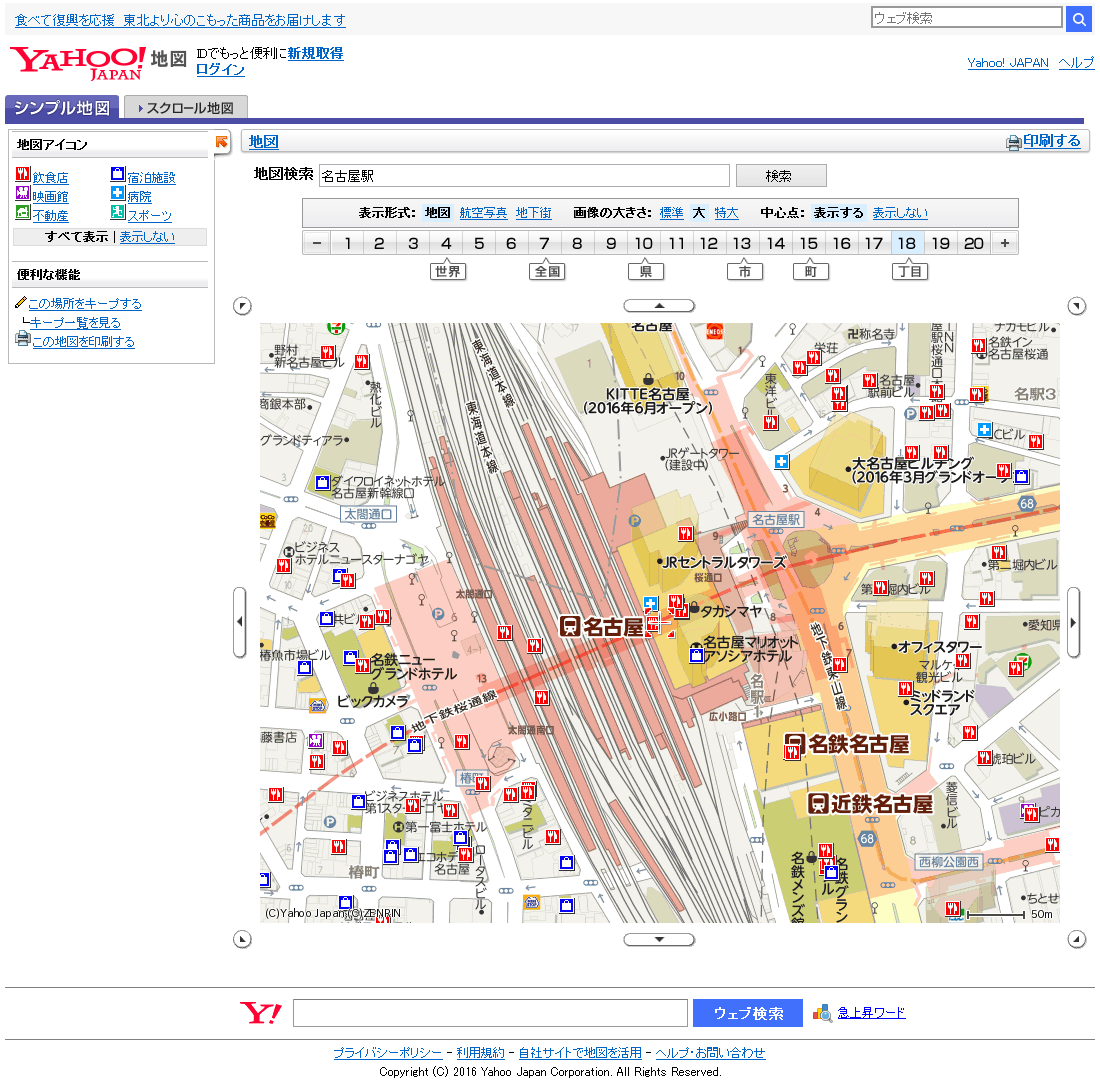The image size is (1100, 1084).
Task: Click the hospital cross icon beside 病院
Action: click(118, 193)
